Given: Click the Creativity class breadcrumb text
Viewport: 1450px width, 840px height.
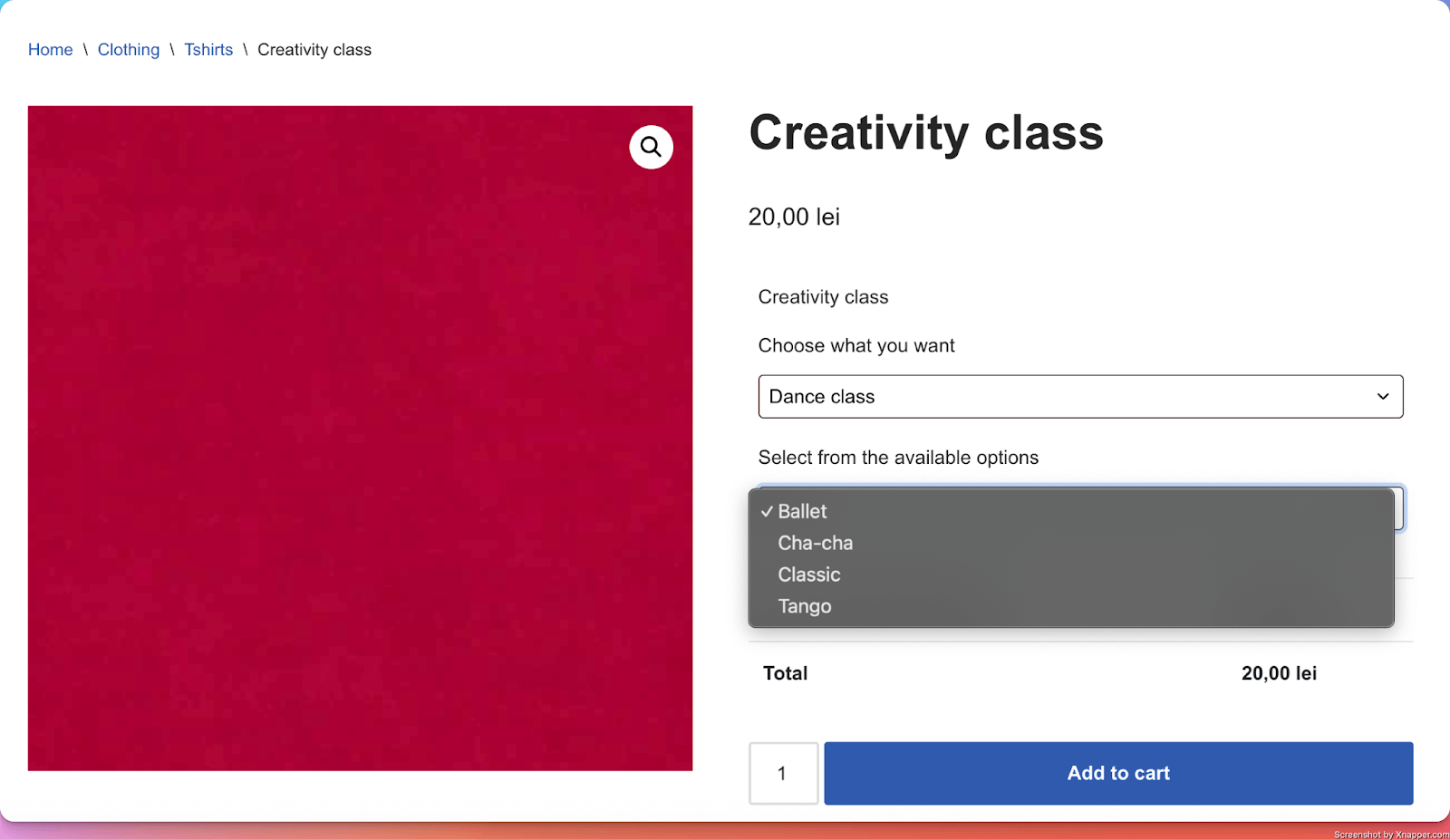Looking at the screenshot, I should (x=314, y=50).
